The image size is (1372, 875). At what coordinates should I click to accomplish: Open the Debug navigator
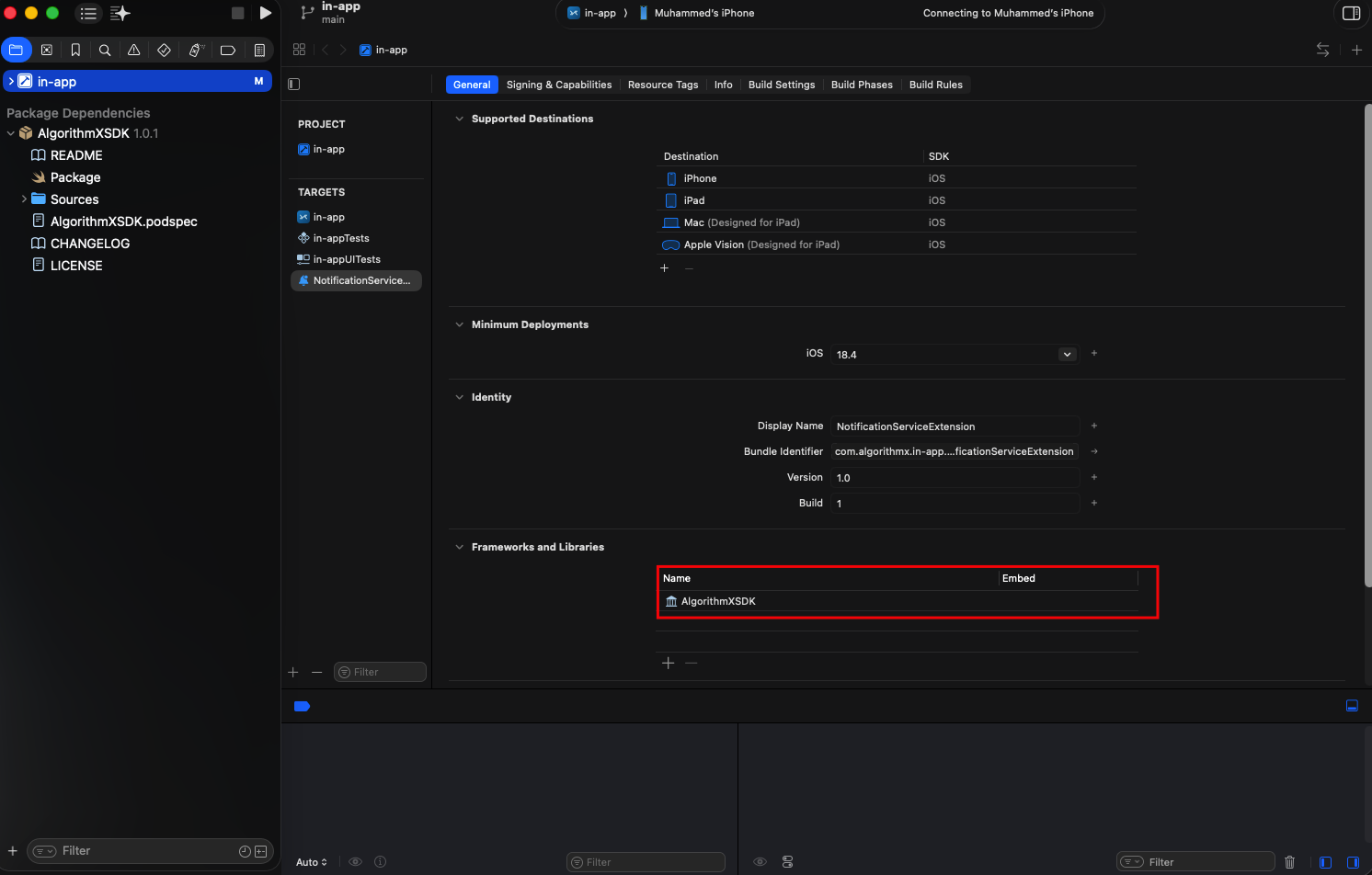point(196,50)
